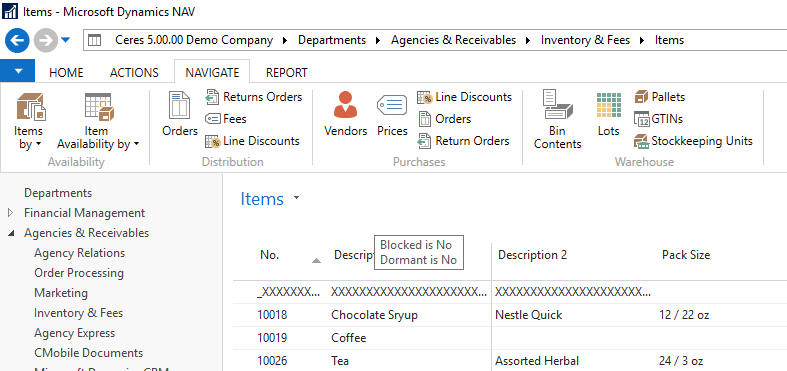Click the Assorted Herbal cell
This screenshot has height=371, width=787.
(537, 360)
